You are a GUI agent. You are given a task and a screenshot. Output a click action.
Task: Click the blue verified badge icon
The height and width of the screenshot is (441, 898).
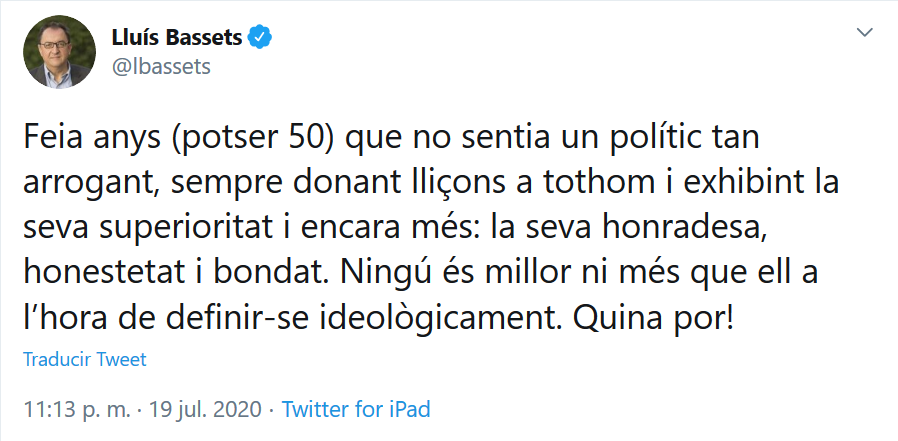coord(260,39)
